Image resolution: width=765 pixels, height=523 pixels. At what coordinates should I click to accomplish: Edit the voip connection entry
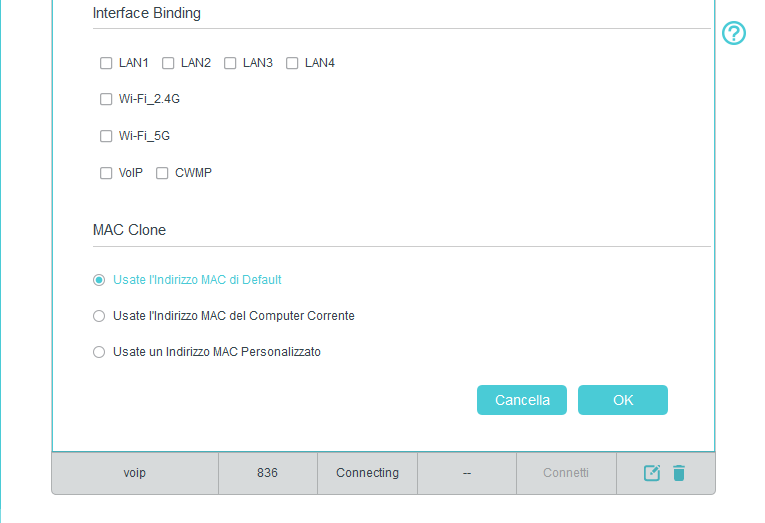pos(652,473)
